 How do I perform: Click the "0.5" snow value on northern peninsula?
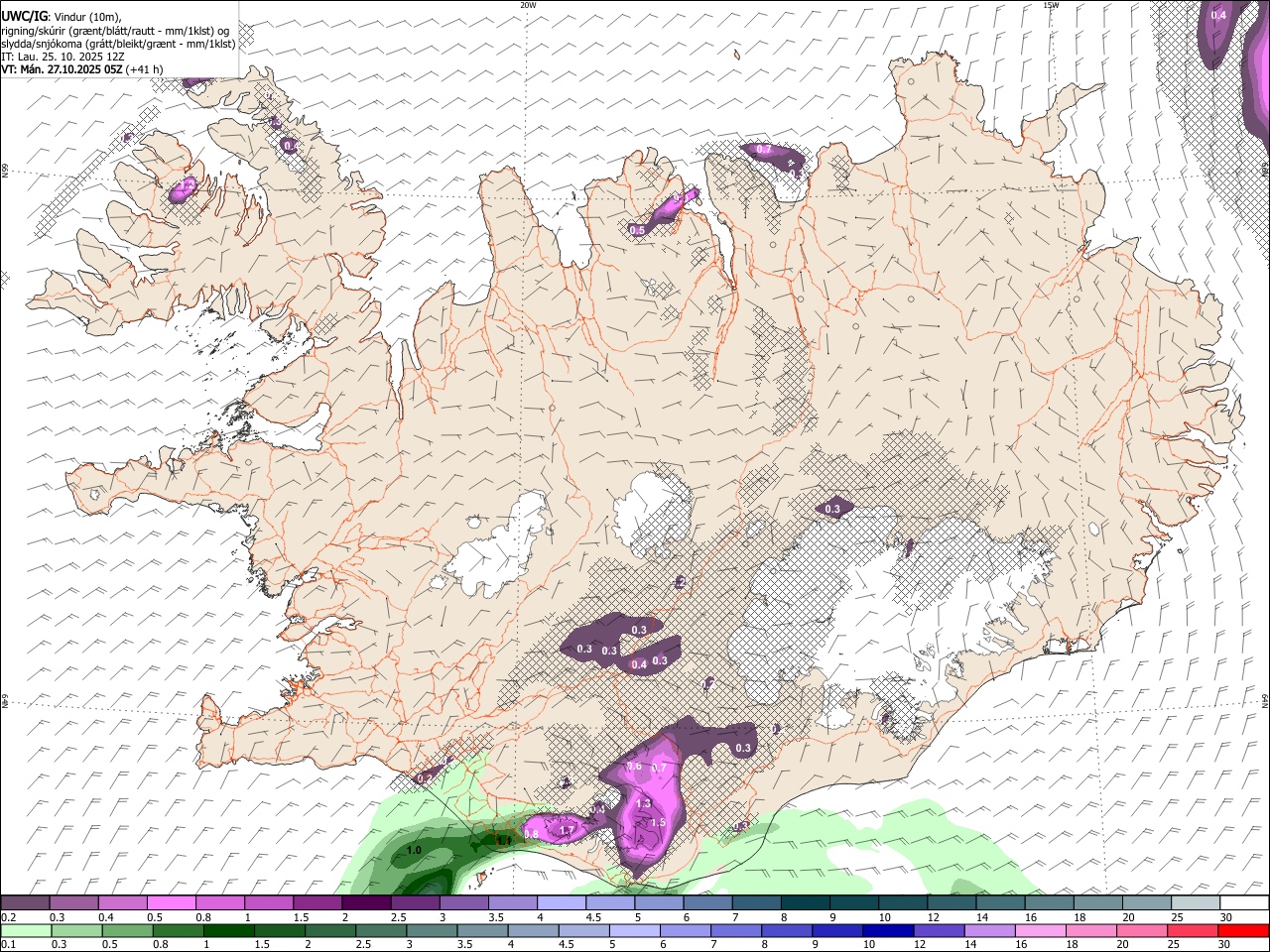click(x=638, y=230)
